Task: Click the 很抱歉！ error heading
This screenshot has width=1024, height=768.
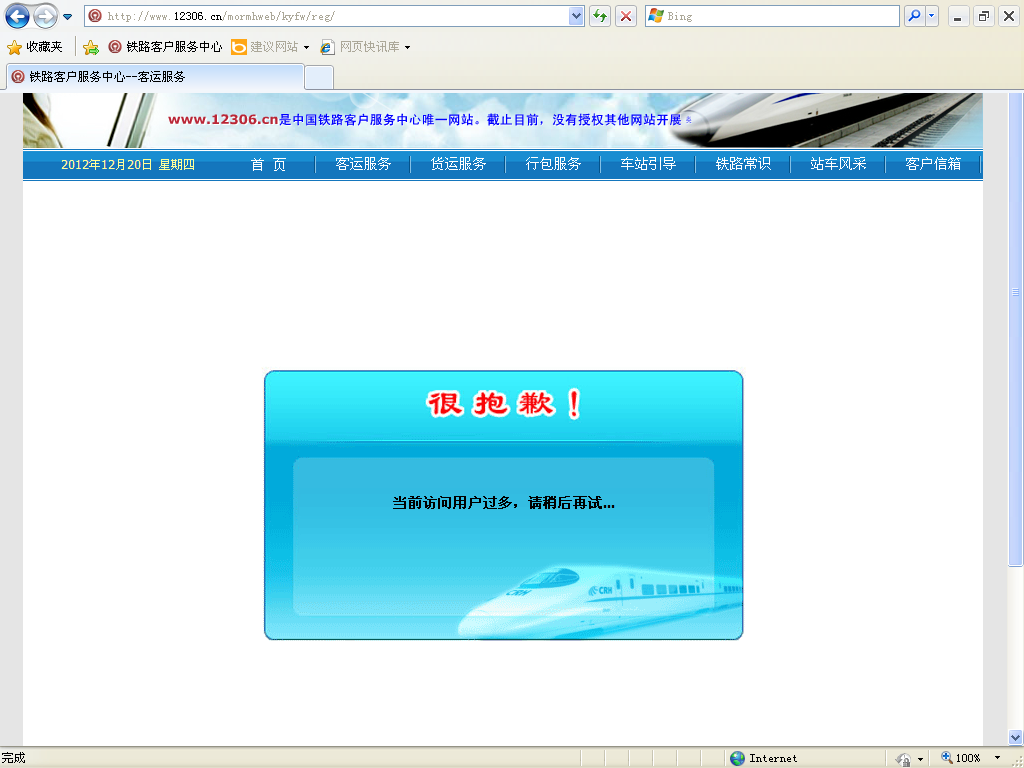Action: click(x=504, y=404)
